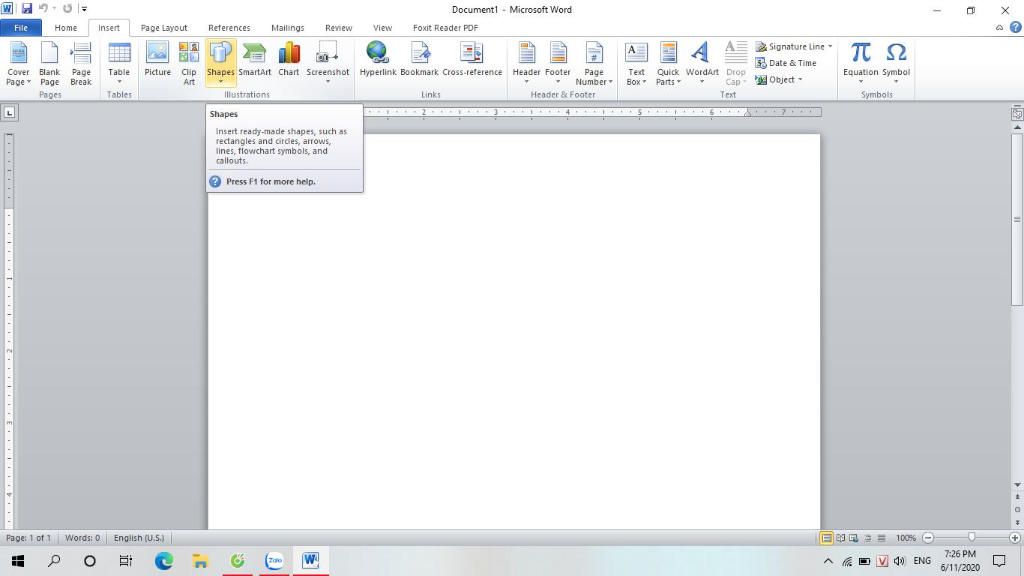Switch to the Page Layout tab

[164, 27]
